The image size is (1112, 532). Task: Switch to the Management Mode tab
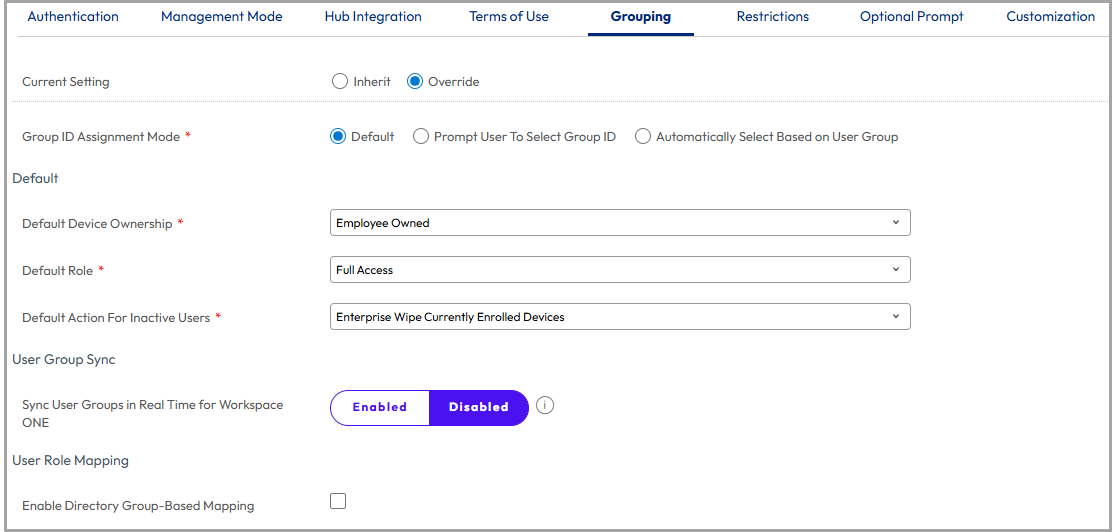coord(221,16)
